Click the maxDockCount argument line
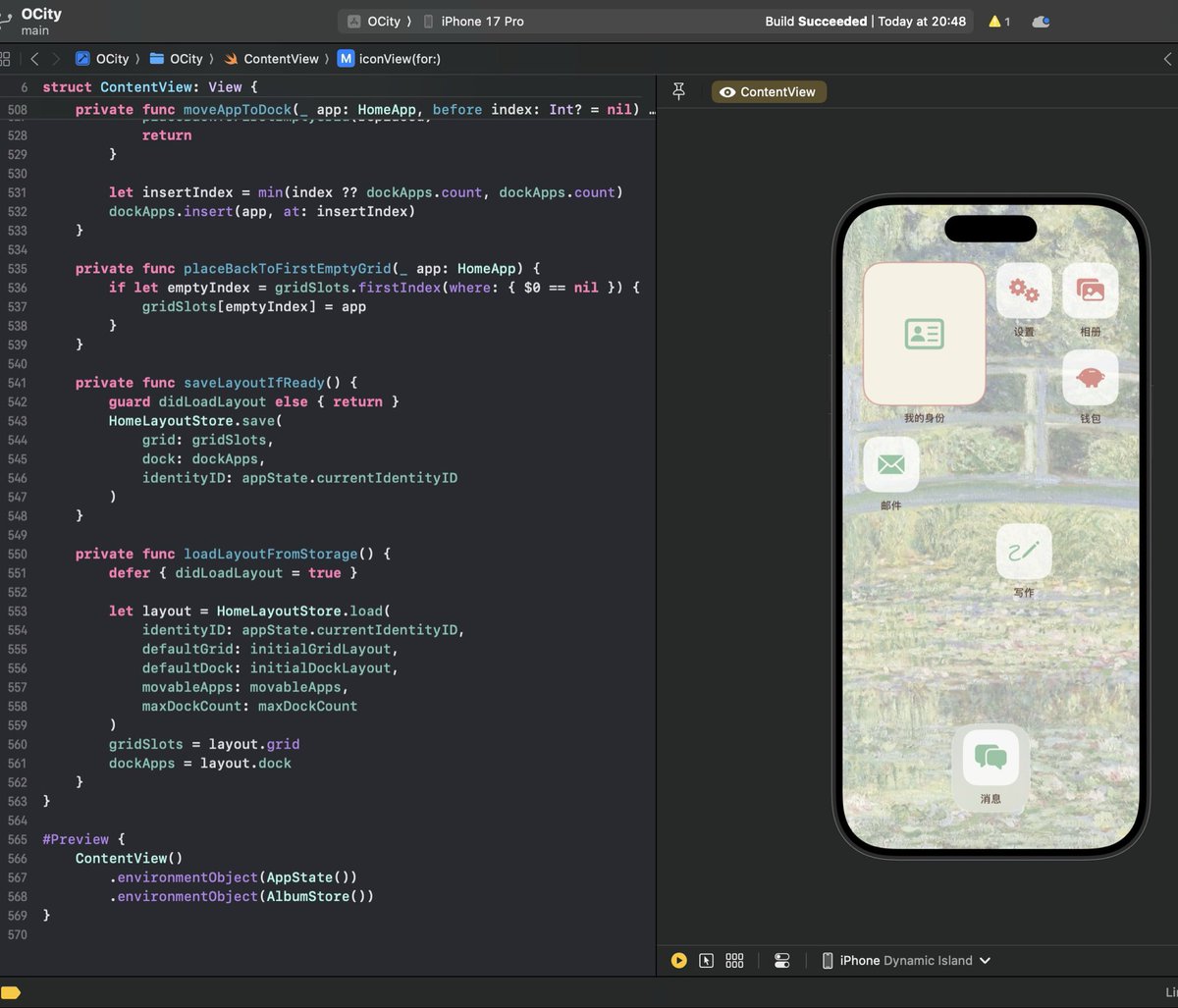 [249, 707]
